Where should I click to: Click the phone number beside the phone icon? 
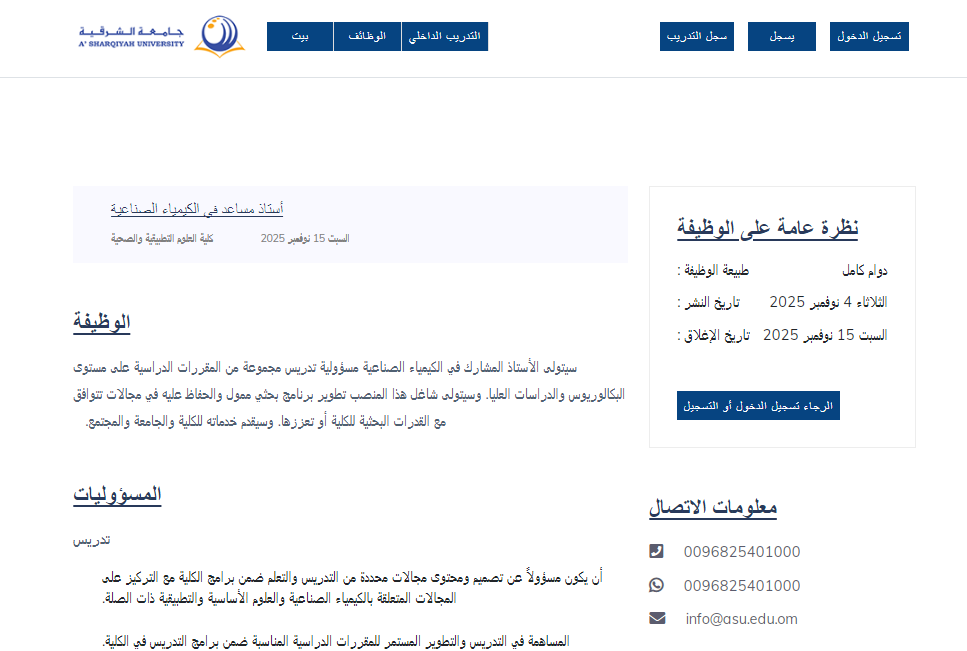tap(742, 552)
